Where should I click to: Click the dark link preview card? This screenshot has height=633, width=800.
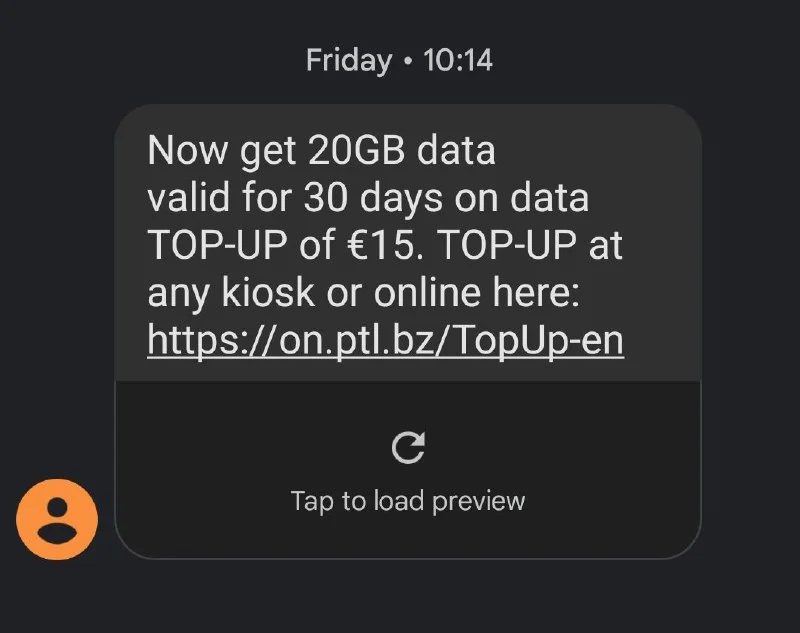point(407,468)
